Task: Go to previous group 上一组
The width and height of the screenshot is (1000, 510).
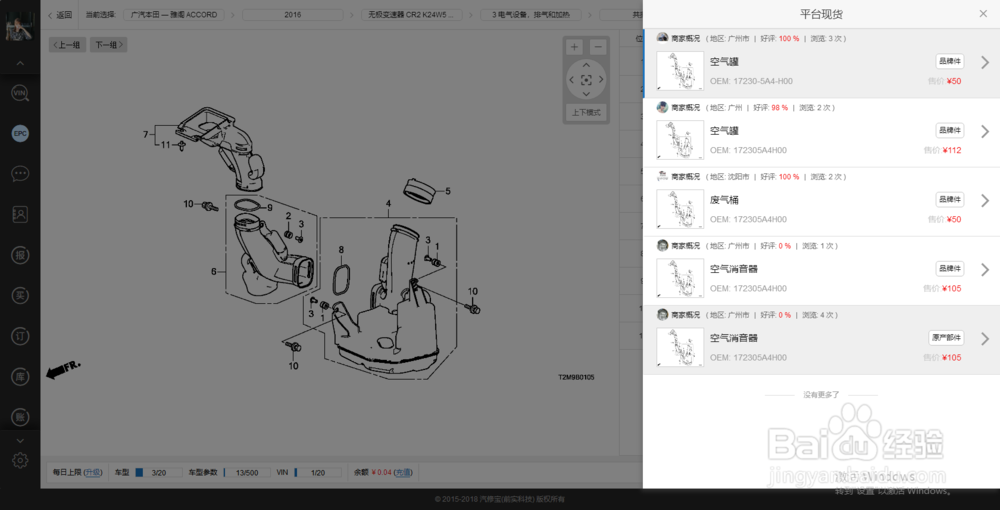Action: point(68,45)
